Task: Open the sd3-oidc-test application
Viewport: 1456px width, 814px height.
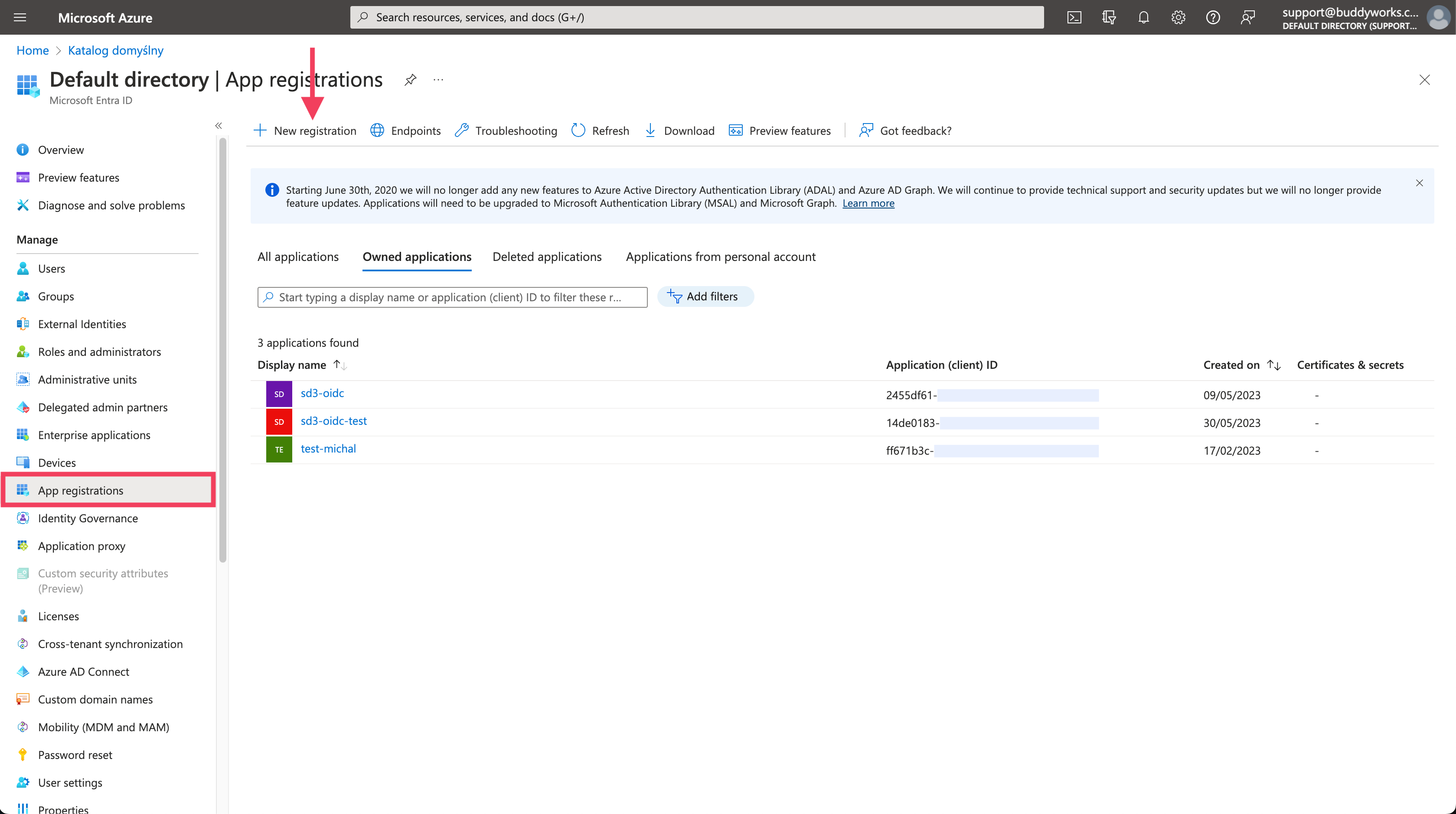Action: coord(333,421)
